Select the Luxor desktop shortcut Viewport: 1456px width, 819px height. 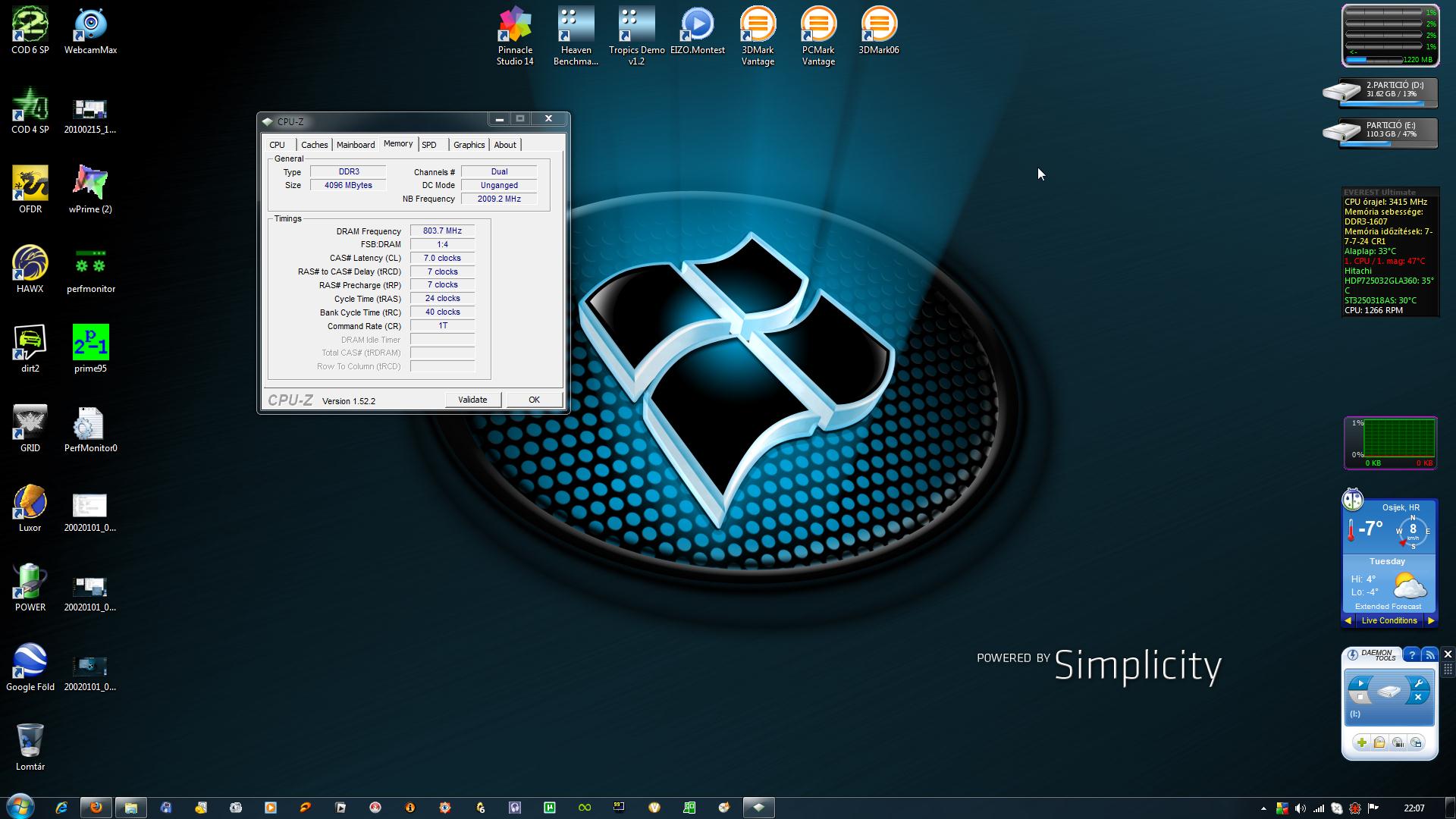click(x=30, y=508)
